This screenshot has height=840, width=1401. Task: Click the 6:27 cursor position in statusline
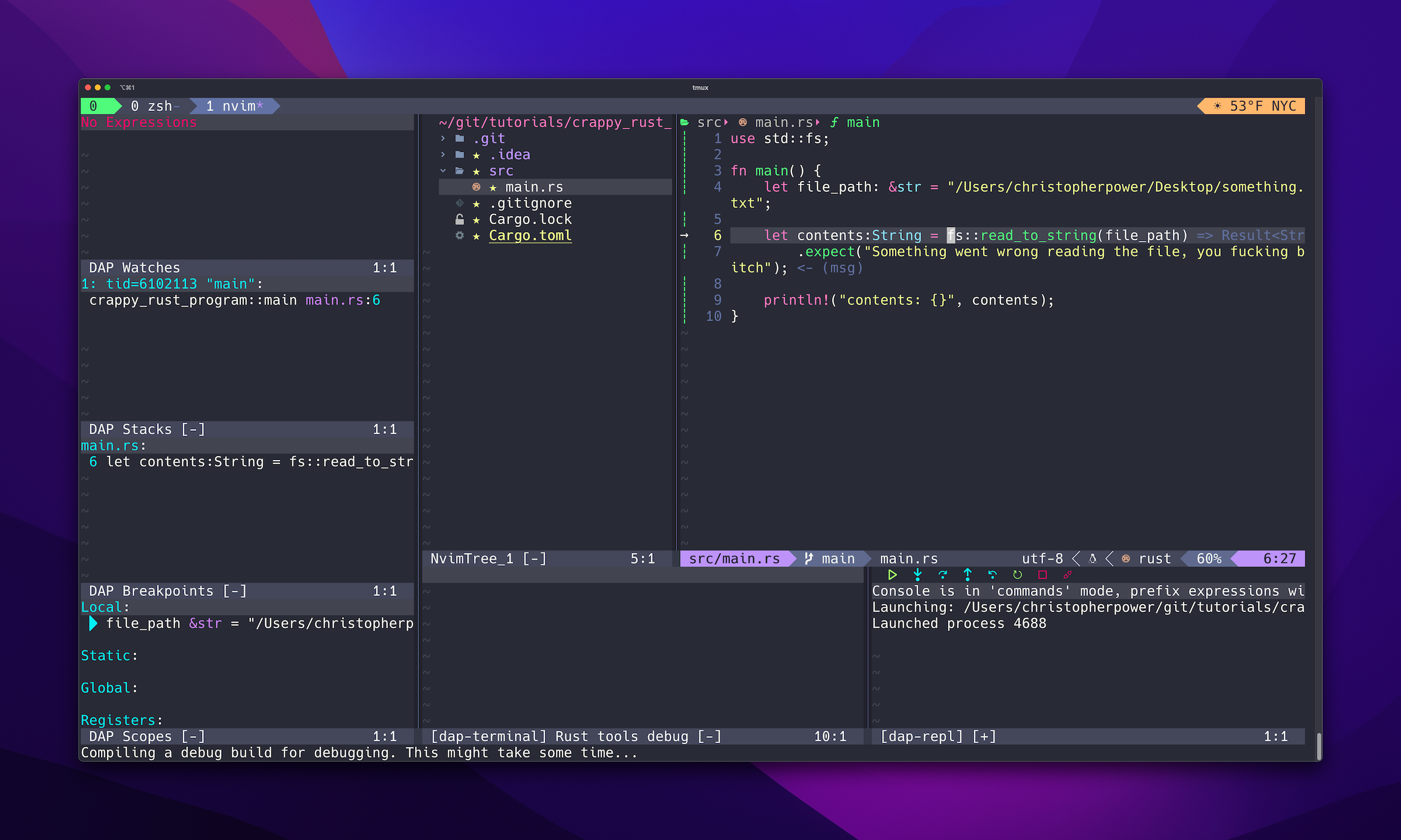[1280, 559]
